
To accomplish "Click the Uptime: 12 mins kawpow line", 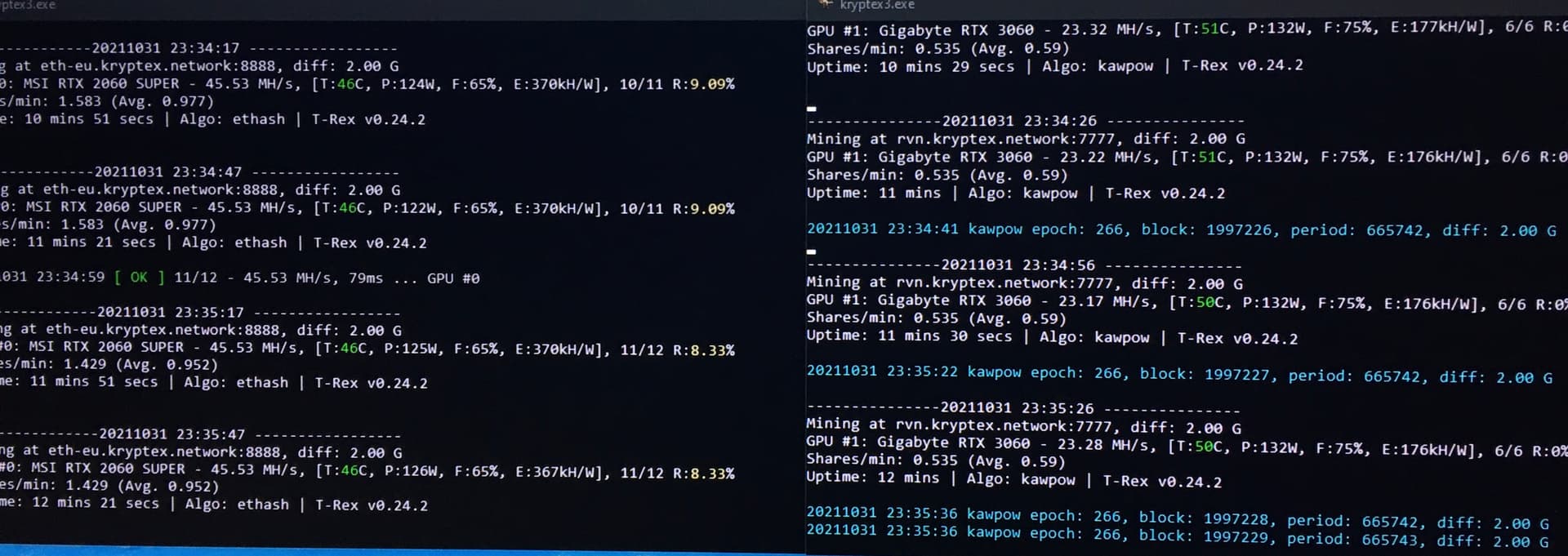I will point(1014,480).
